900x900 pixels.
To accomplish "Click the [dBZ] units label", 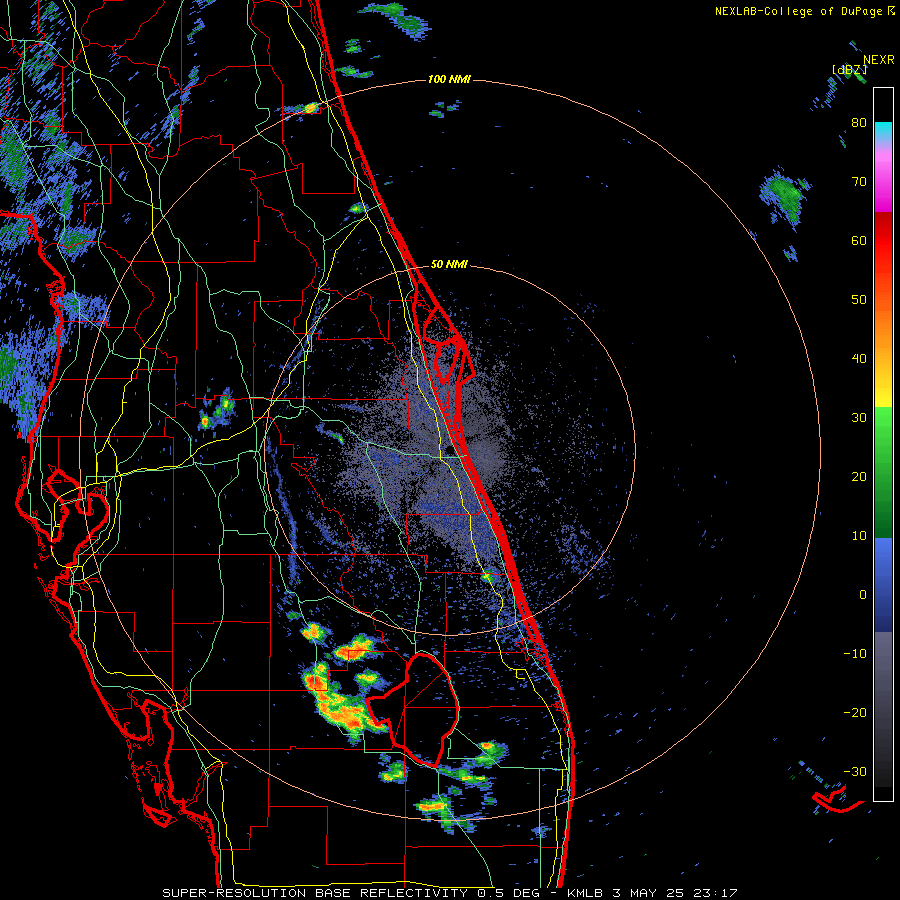I will coord(849,70).
